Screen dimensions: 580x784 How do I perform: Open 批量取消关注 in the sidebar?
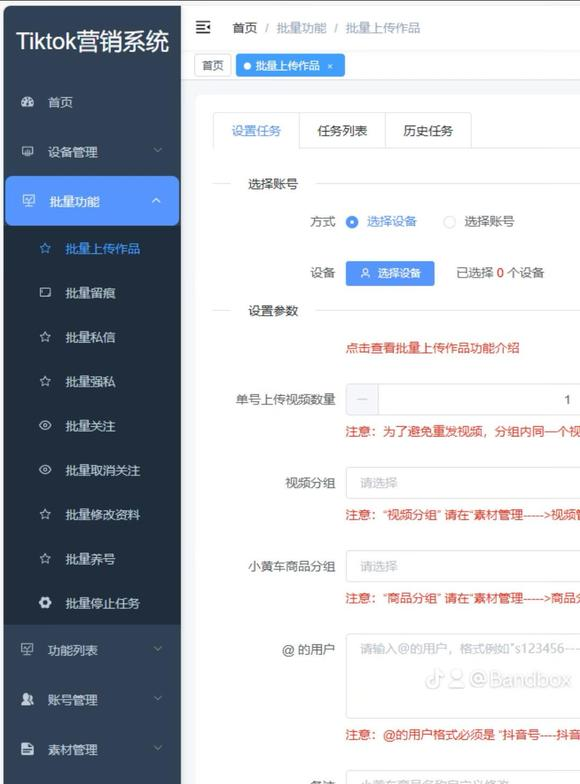[x=92, y=470]
